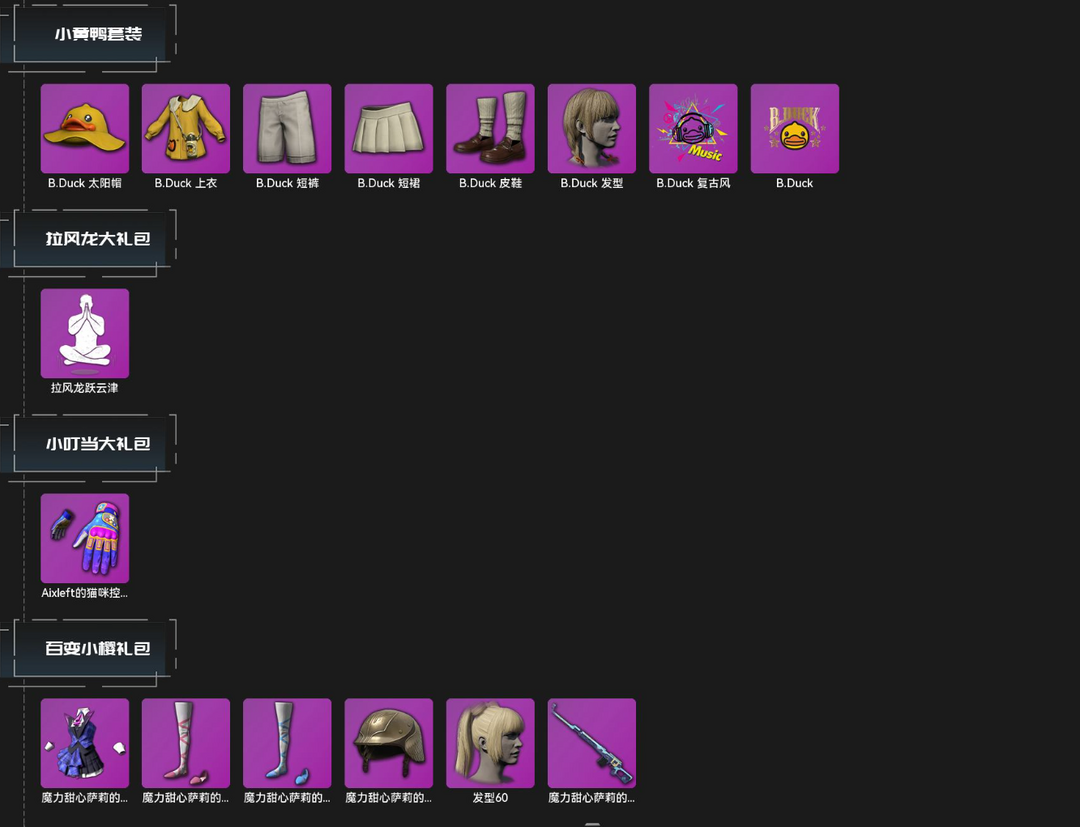Screen dimensions: 1080x827
Task: Pick the 发型60 blonde ponytail hairstyle
Action: (490, 743)
